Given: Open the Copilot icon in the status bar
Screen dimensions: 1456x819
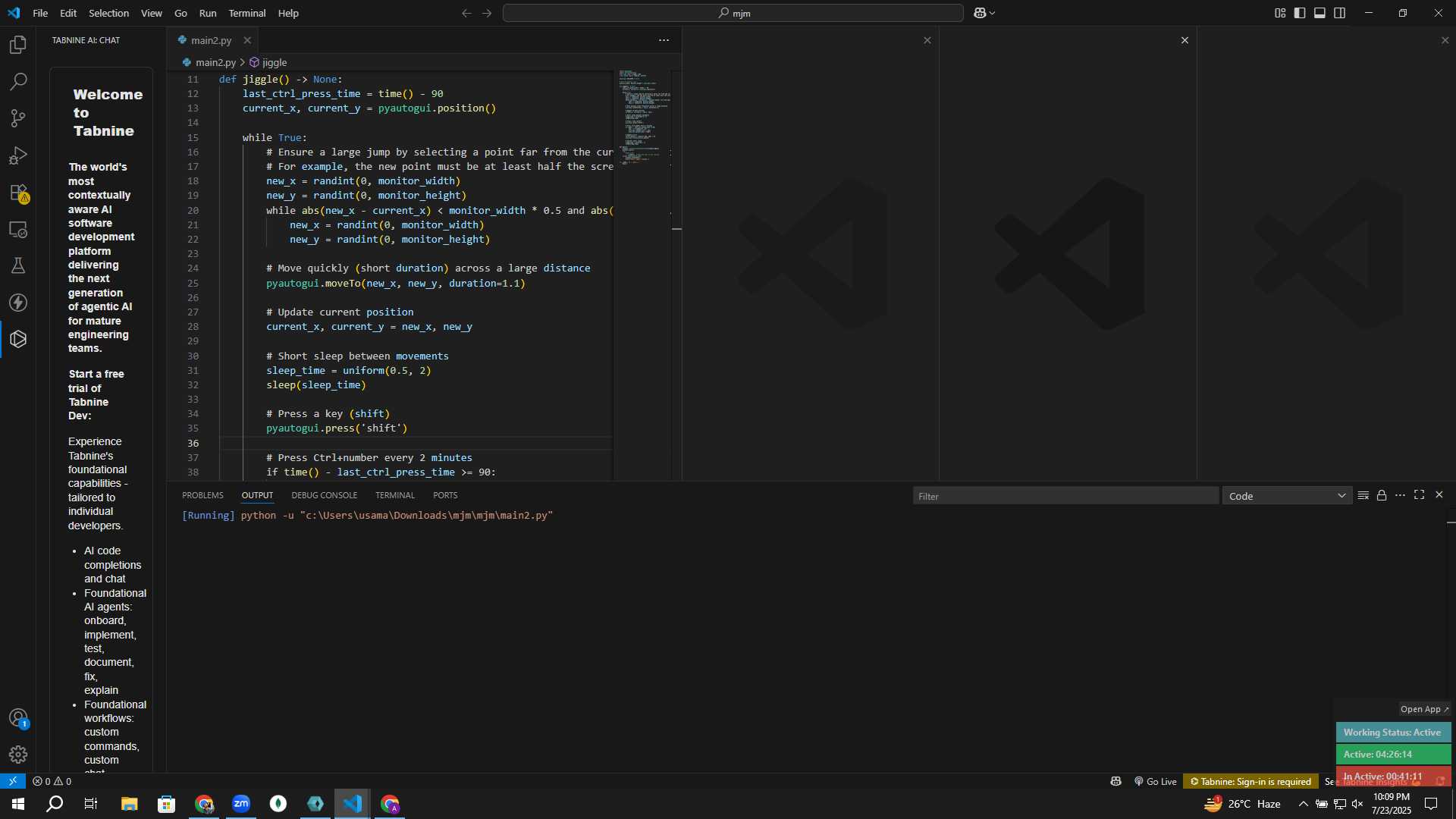Looking at the screenshot, I should click(x=1116, y=781).
